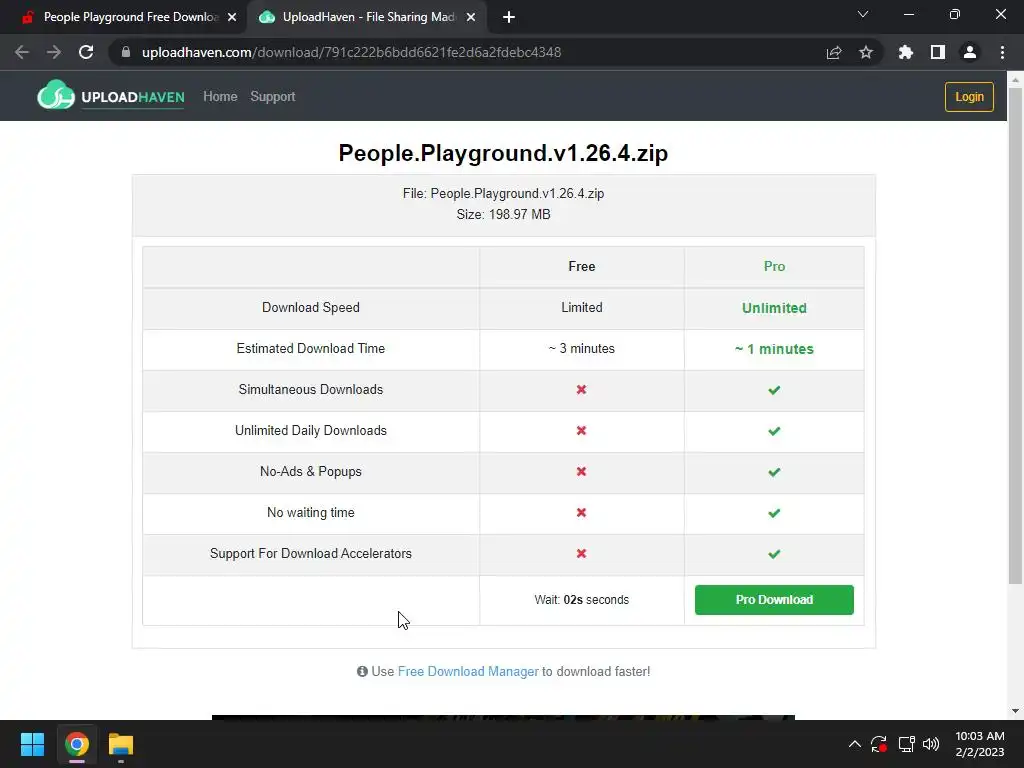Image resolution: width=1024 pixels, height=768 pixels.
Task: Follow the Free Download Manager link
Action: click(x=468, y=671)
